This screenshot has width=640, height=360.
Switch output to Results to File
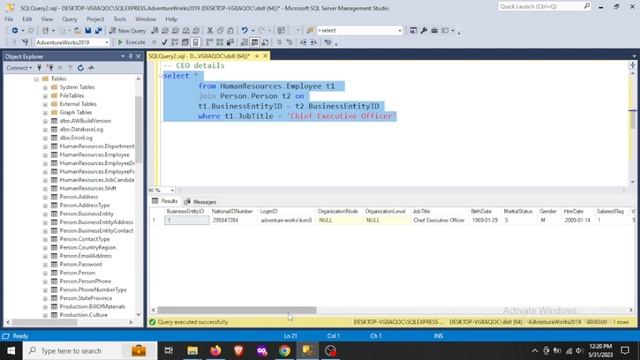point(265,42)
